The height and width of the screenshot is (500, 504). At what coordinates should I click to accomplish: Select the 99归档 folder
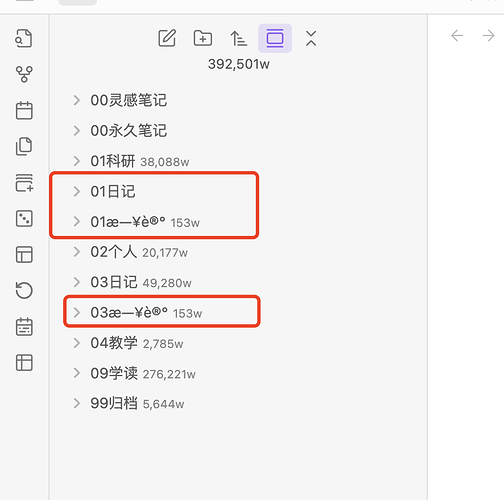point(137,403)
